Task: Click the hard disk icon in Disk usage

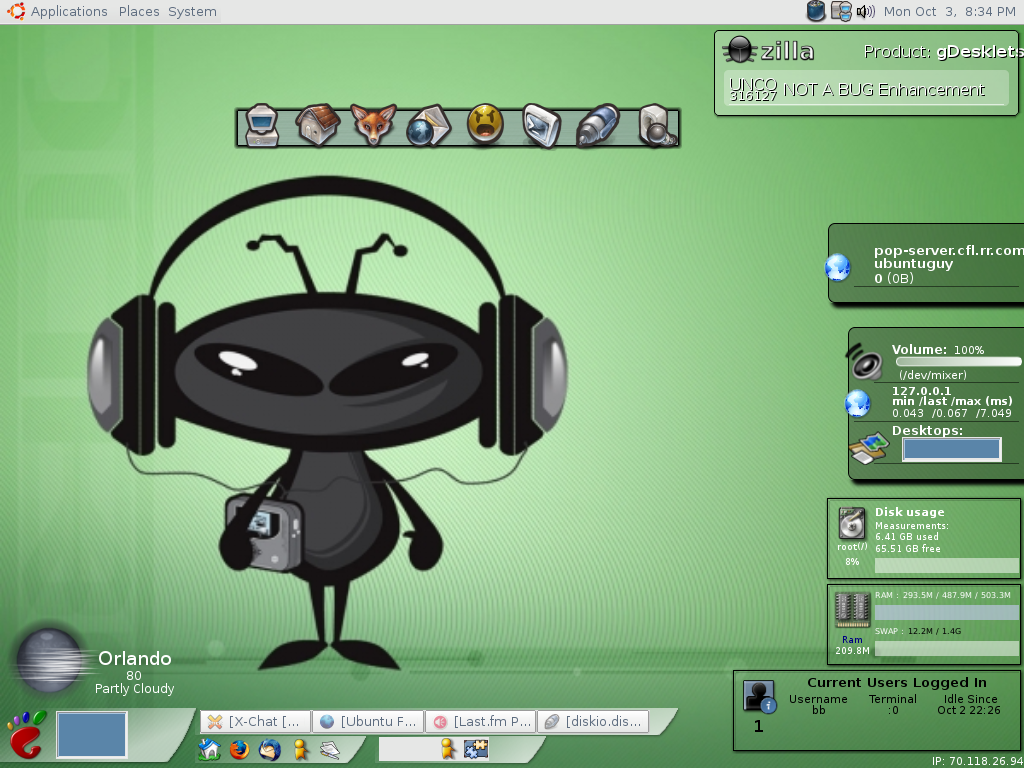Action: pos(852,524)
